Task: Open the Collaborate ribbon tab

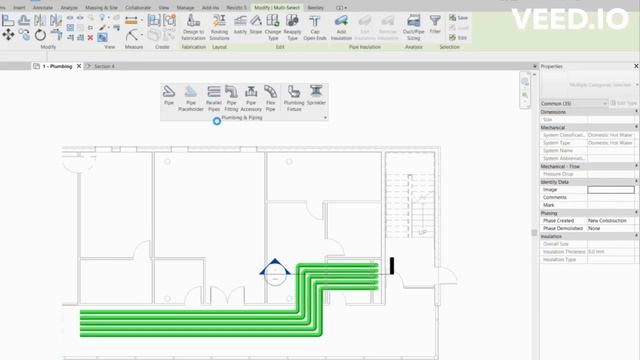Action: (x=138, y=7)
